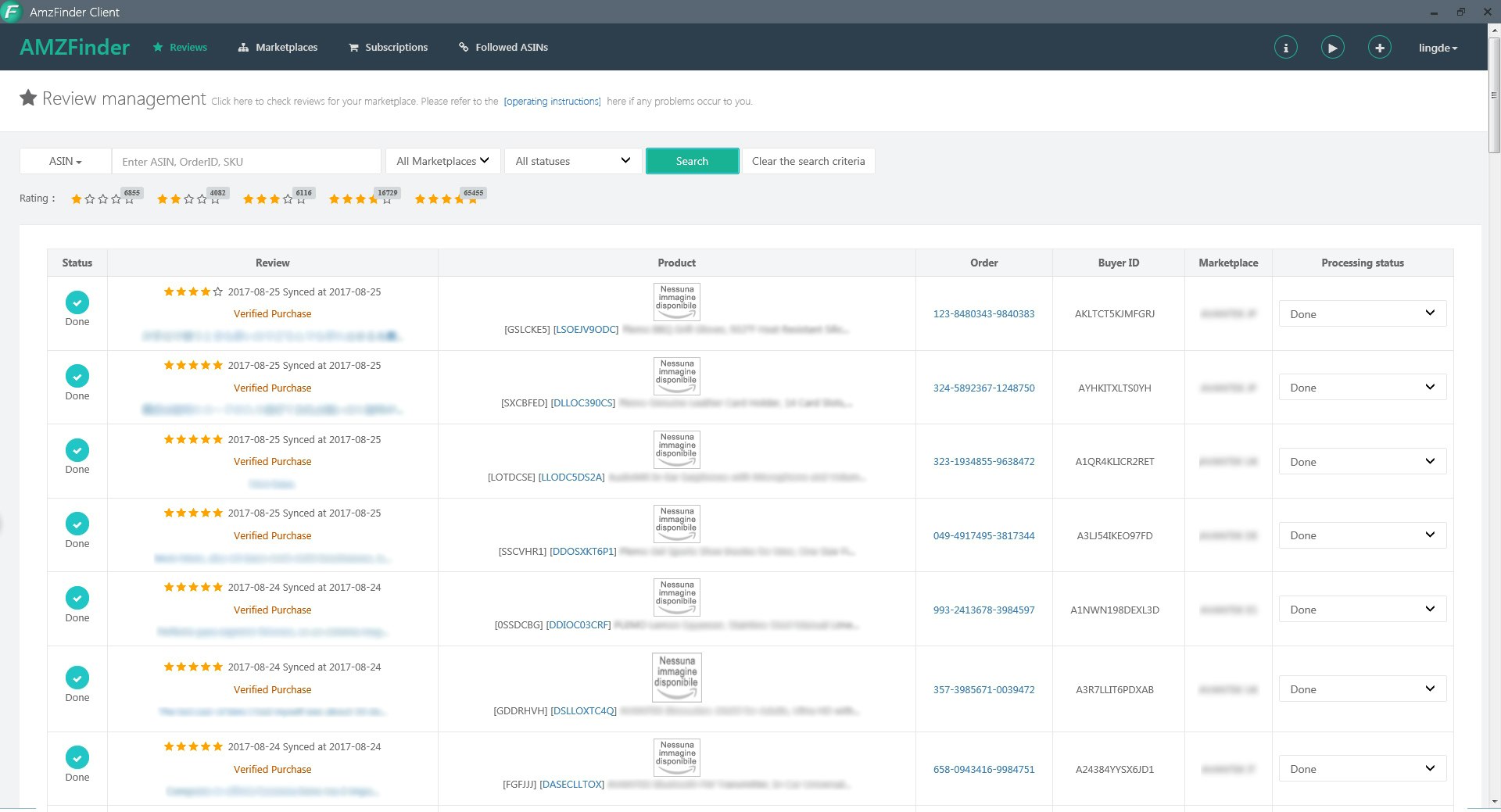Open order link 323-1934855-9638472
Viewport: 1501px width, 812px height.
983,461
